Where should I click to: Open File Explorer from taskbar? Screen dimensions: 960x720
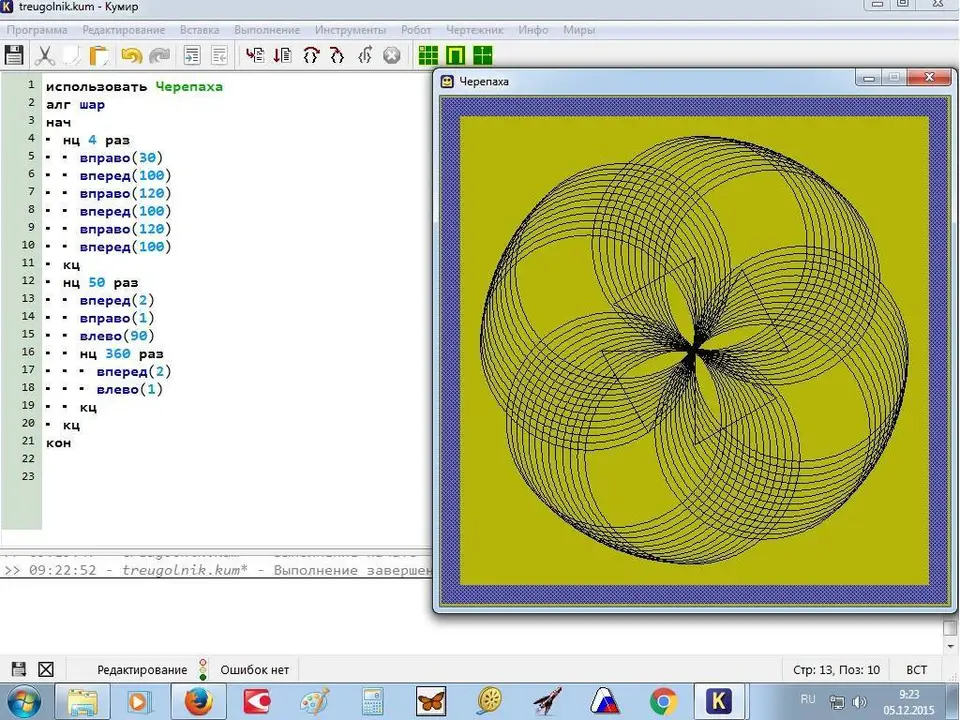click(82, 702)
